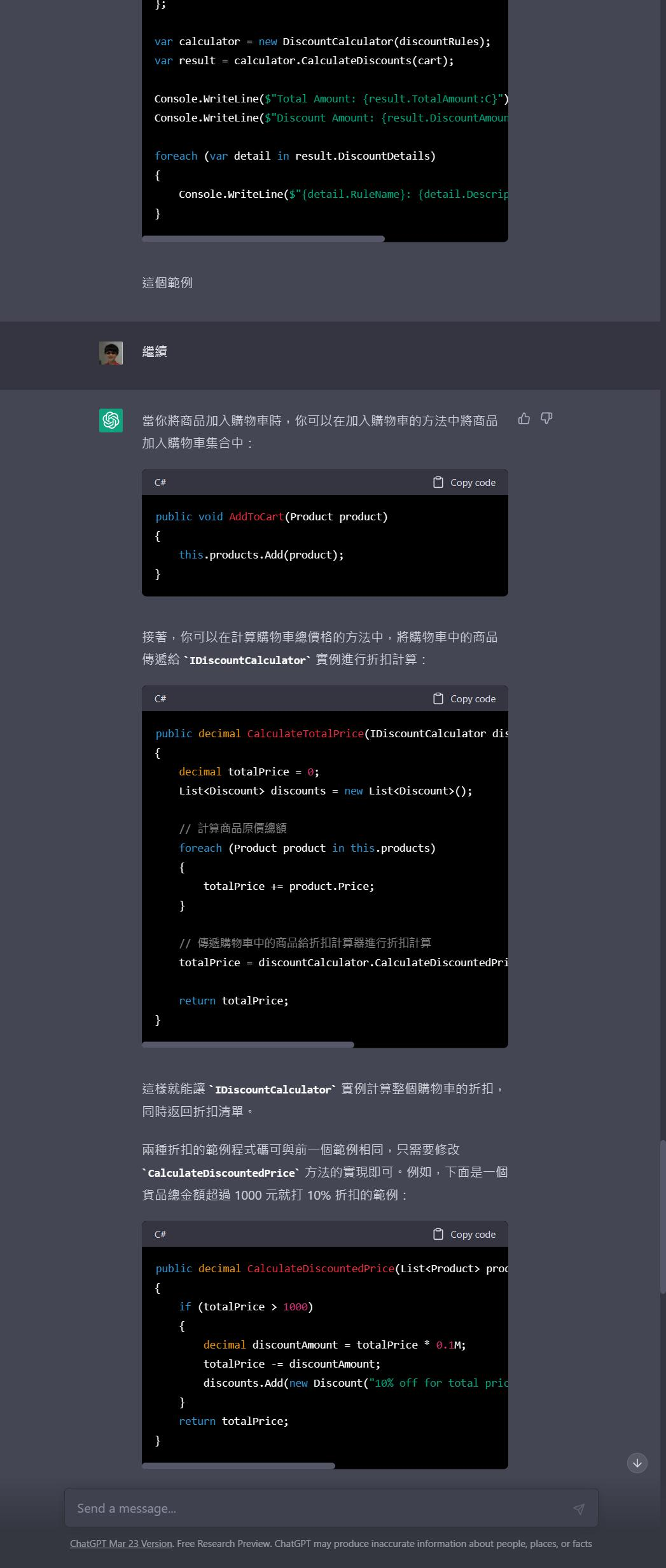Click the this.products.Add(product) code line
The height and width of the screenshot is (1568, 666).
[x=261, y=555]
